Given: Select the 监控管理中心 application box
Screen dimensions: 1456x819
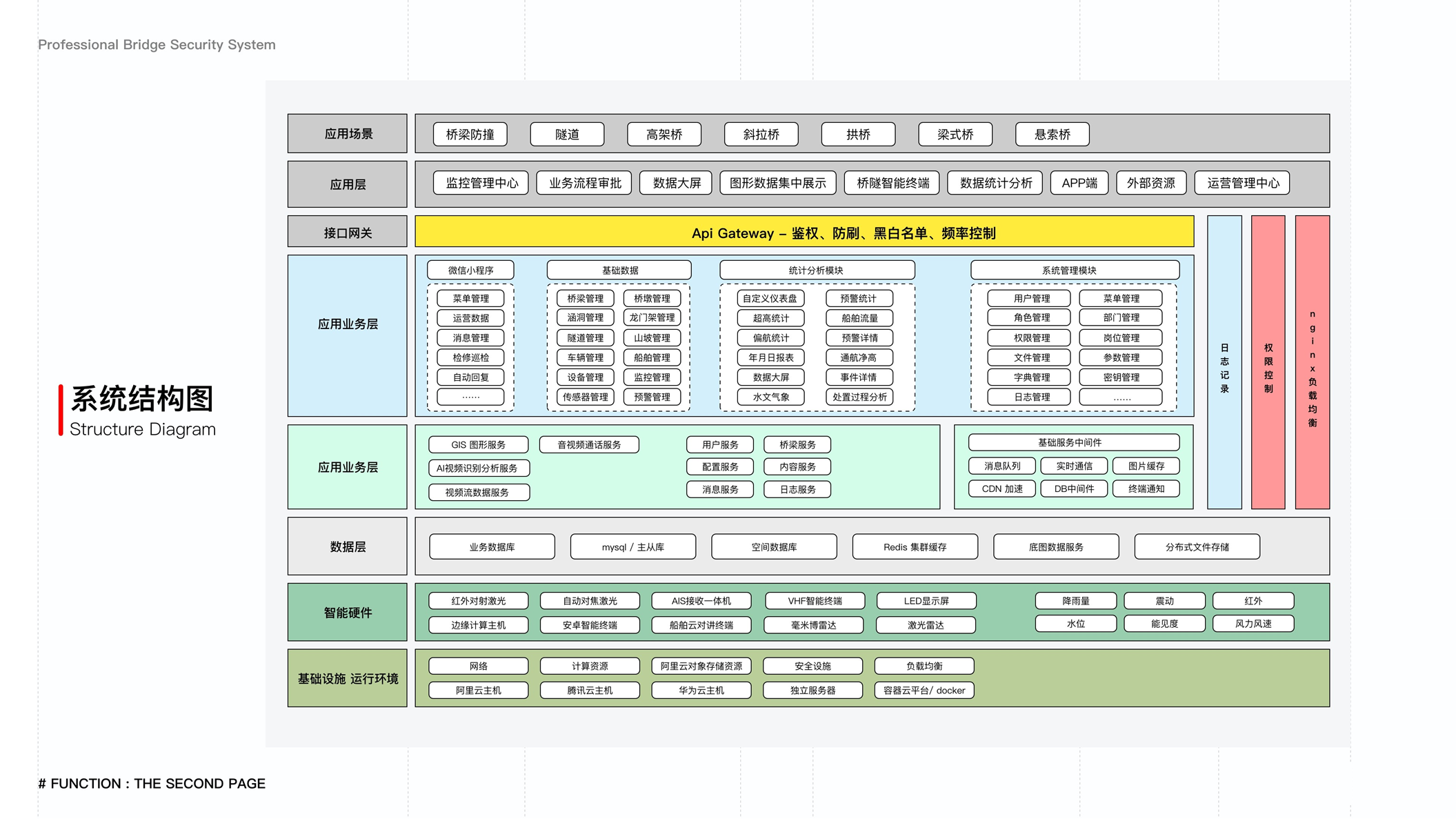Looking at the screenshot, I should [481, 183].
